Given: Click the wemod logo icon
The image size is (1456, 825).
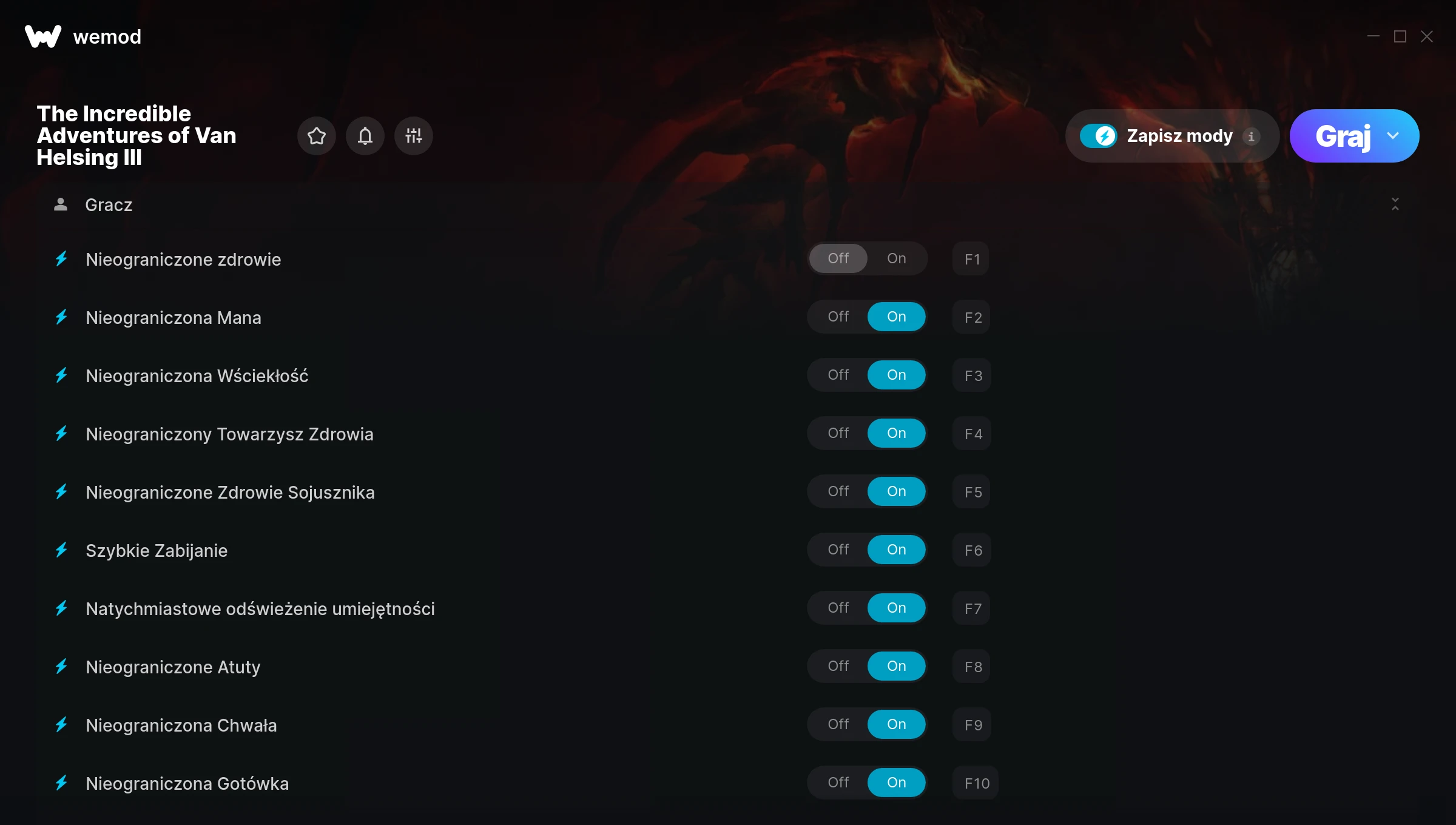Looking at the screenshot, I should [43, 36].
